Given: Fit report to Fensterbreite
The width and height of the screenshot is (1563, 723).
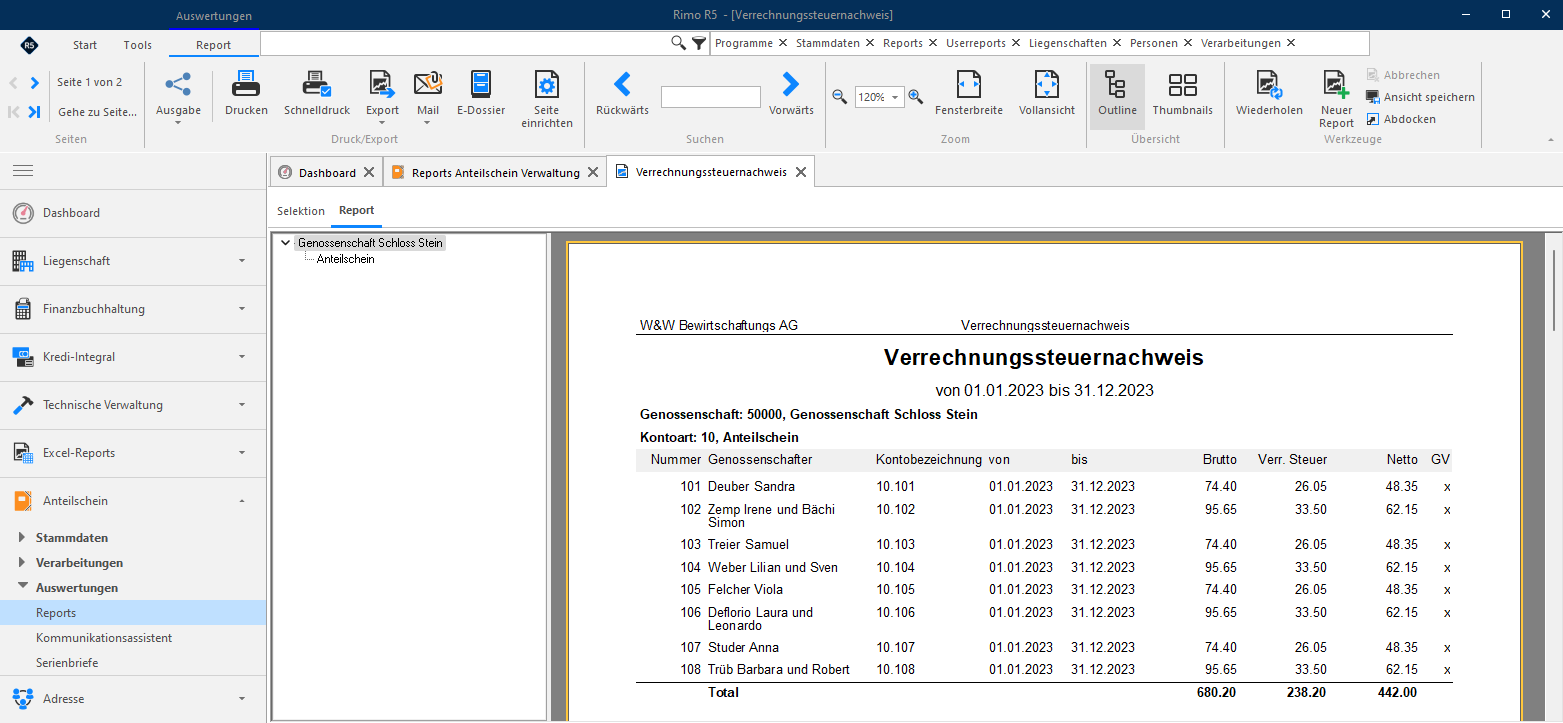Looking at the screenshot, I should (x=969, y=94).
